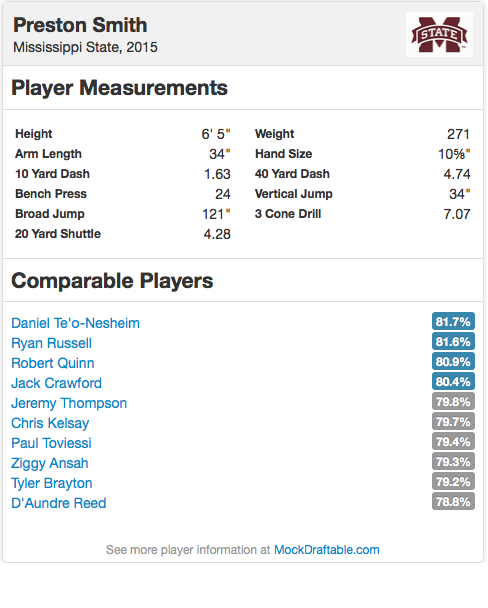
Task: View Chris Kelsay player profile
Action: [x=50, y=423]
